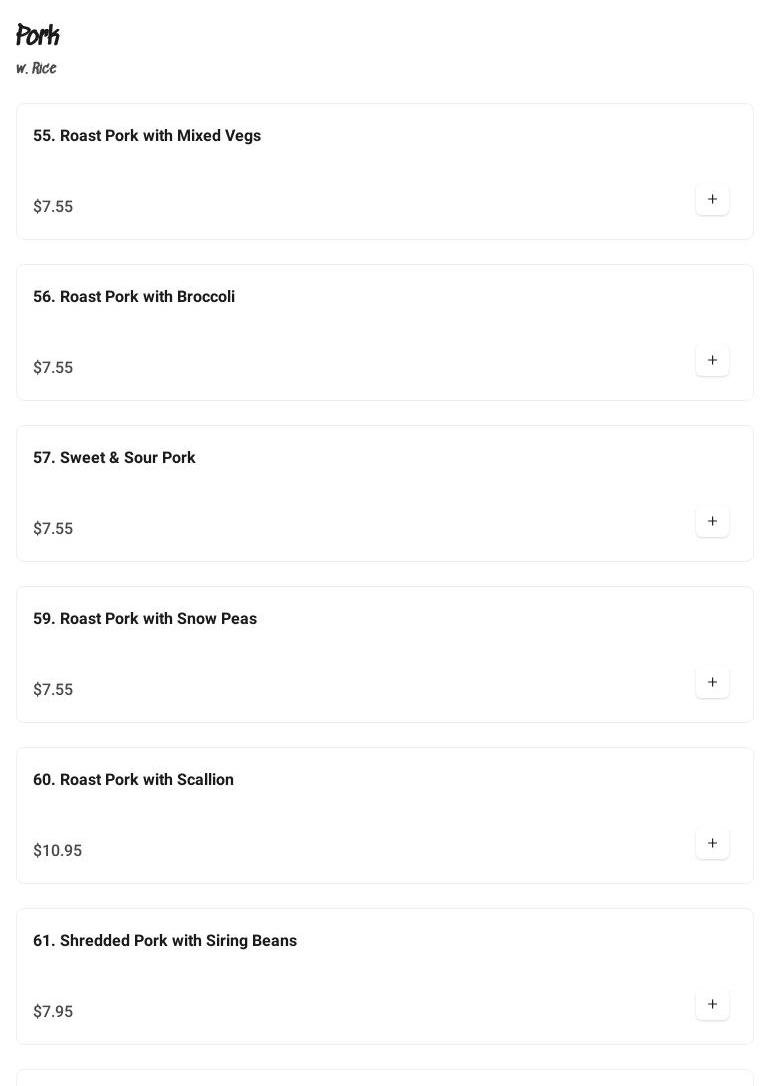Open item 55 Roast Pork with Mixed Vegs
Viewport: 770px width, 1086px height.
[x=147, y=136]
